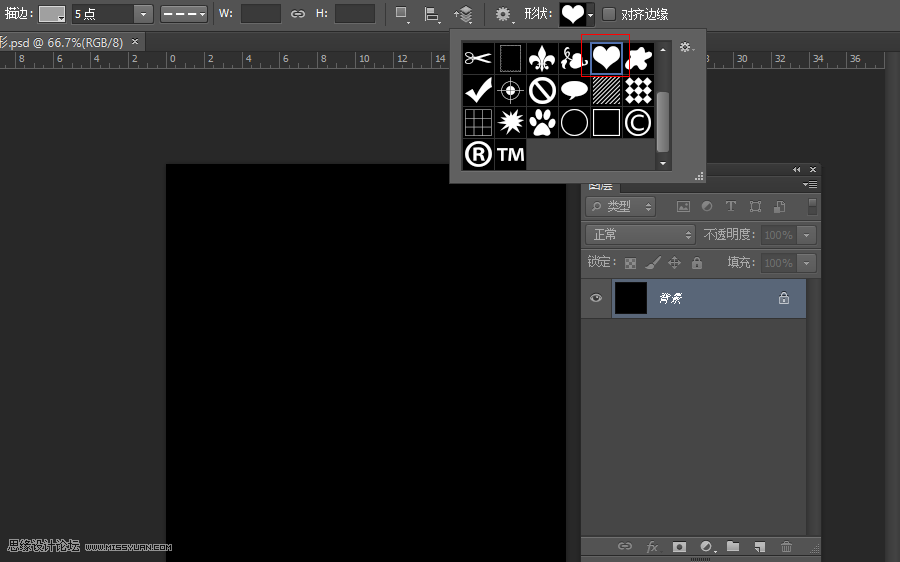Image resolution: width=900 pixels, height=562 pixels.
Task: Close the .psd document tab
Action: 135,41
